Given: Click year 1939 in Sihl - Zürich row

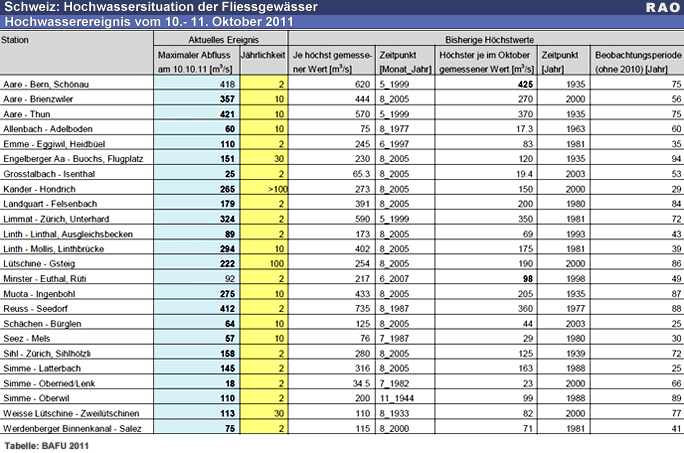Looking at the screenshot, I should 575,353.
